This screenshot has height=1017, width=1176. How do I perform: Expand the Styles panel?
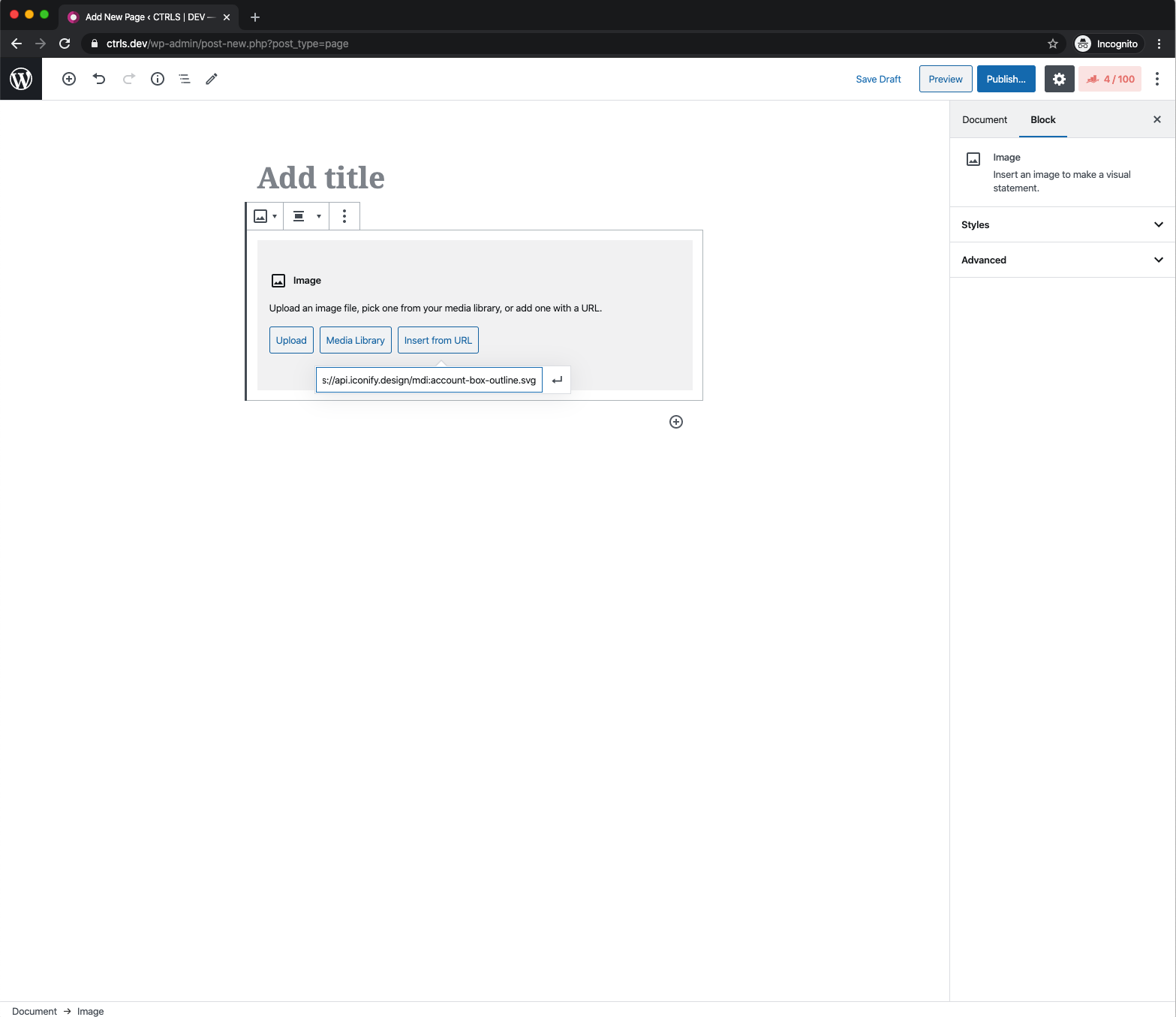pos(1062,224)
